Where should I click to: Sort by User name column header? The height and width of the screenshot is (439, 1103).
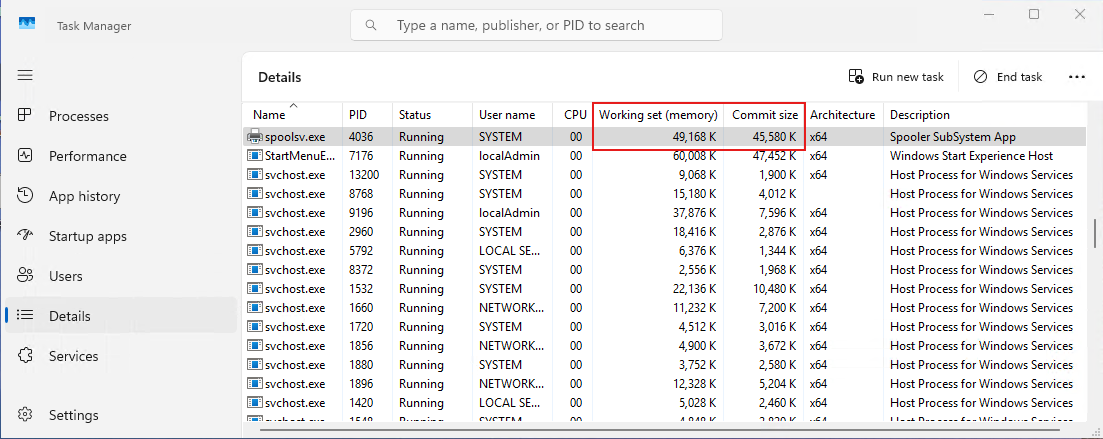514,115
